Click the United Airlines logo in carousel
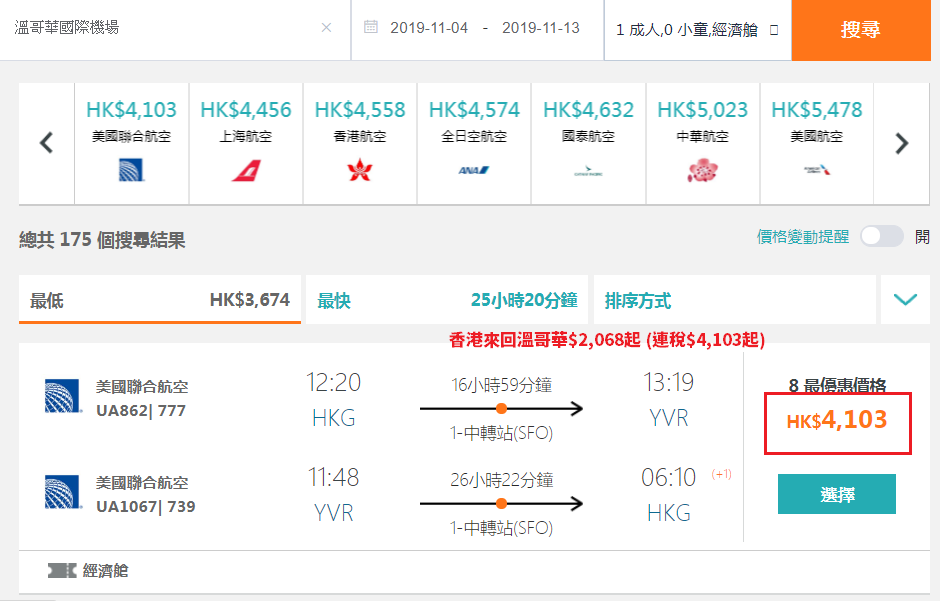The height and width of the screenshot is (601, 940). tap(131, 170)
